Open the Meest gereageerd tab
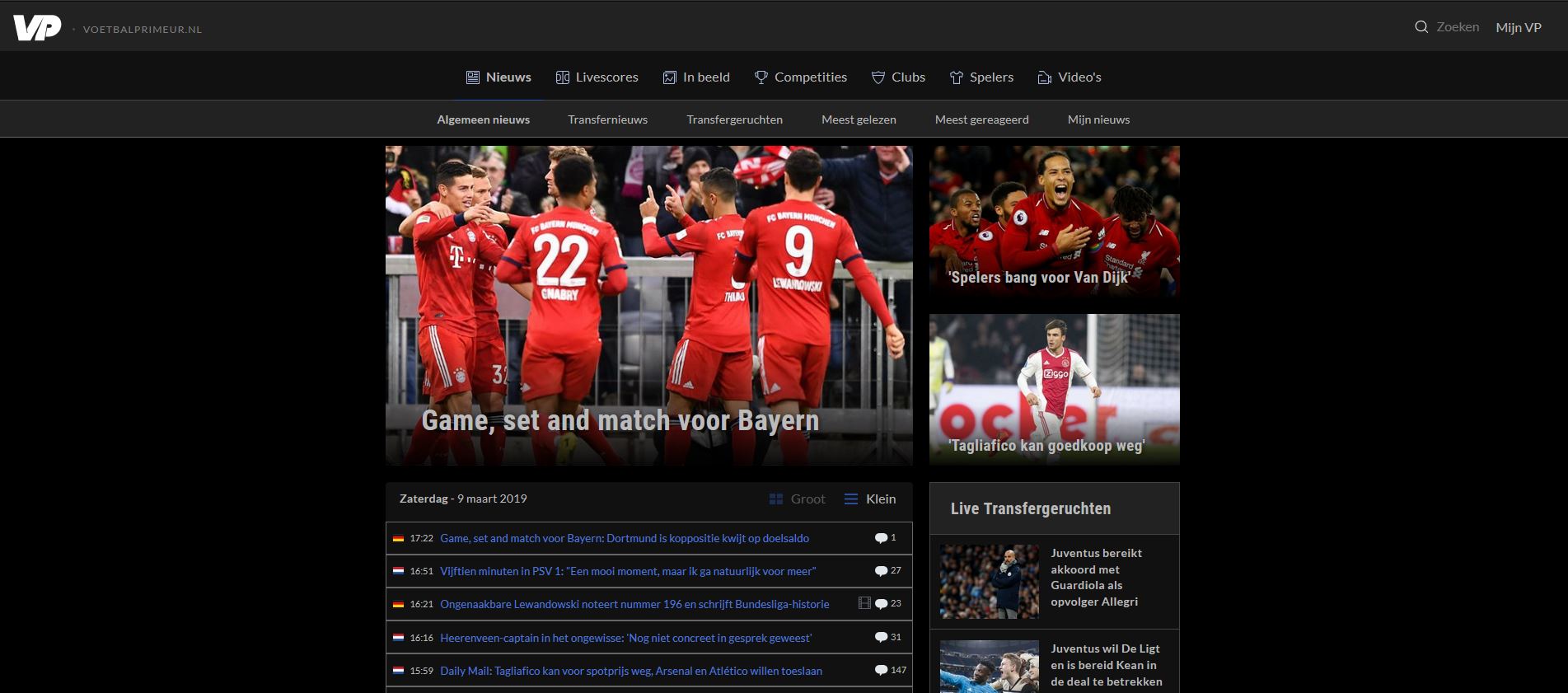1568x693 pixels. point(982,119)
